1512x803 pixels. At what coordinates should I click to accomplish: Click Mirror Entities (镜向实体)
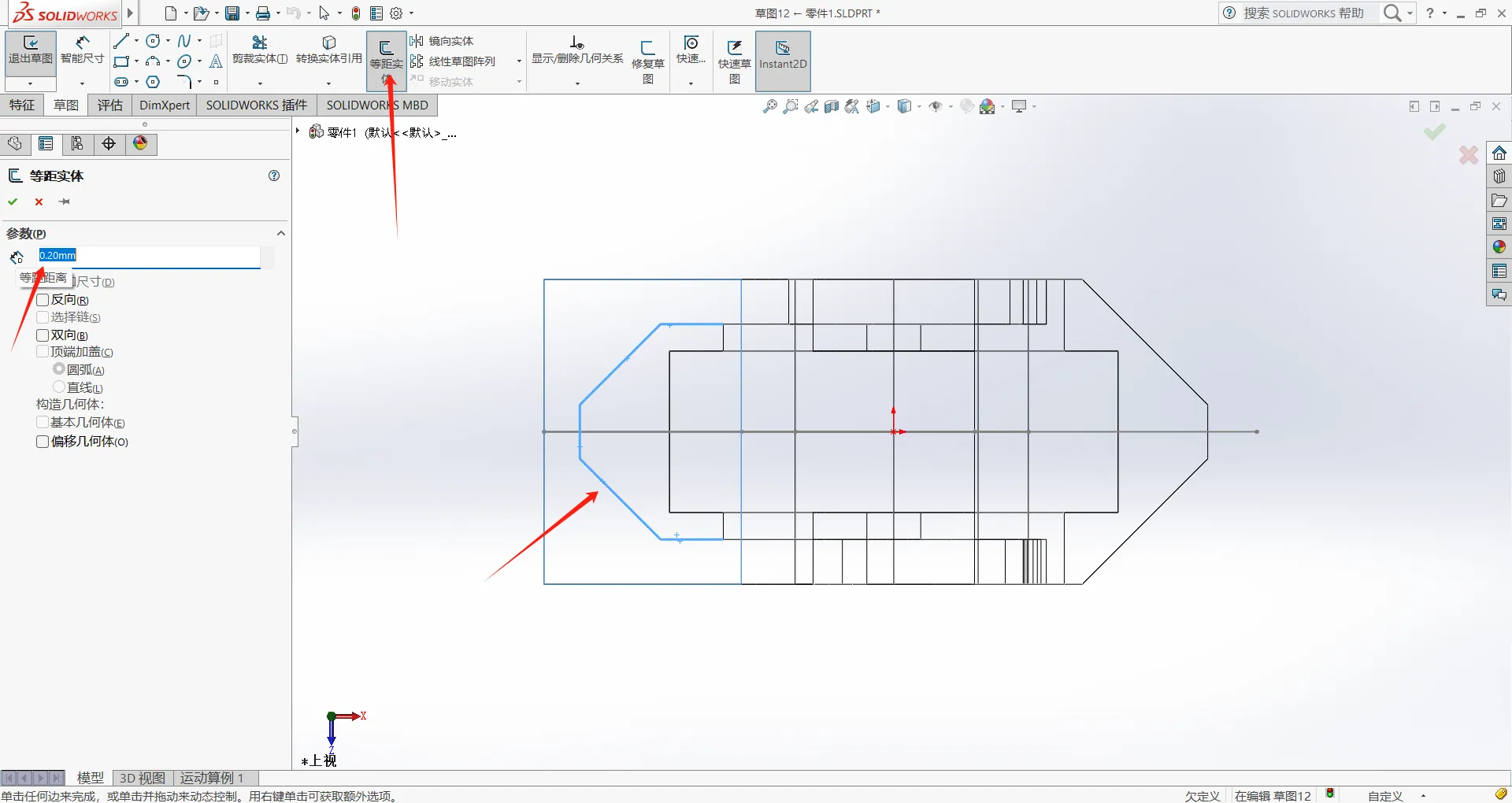point(442,41)
